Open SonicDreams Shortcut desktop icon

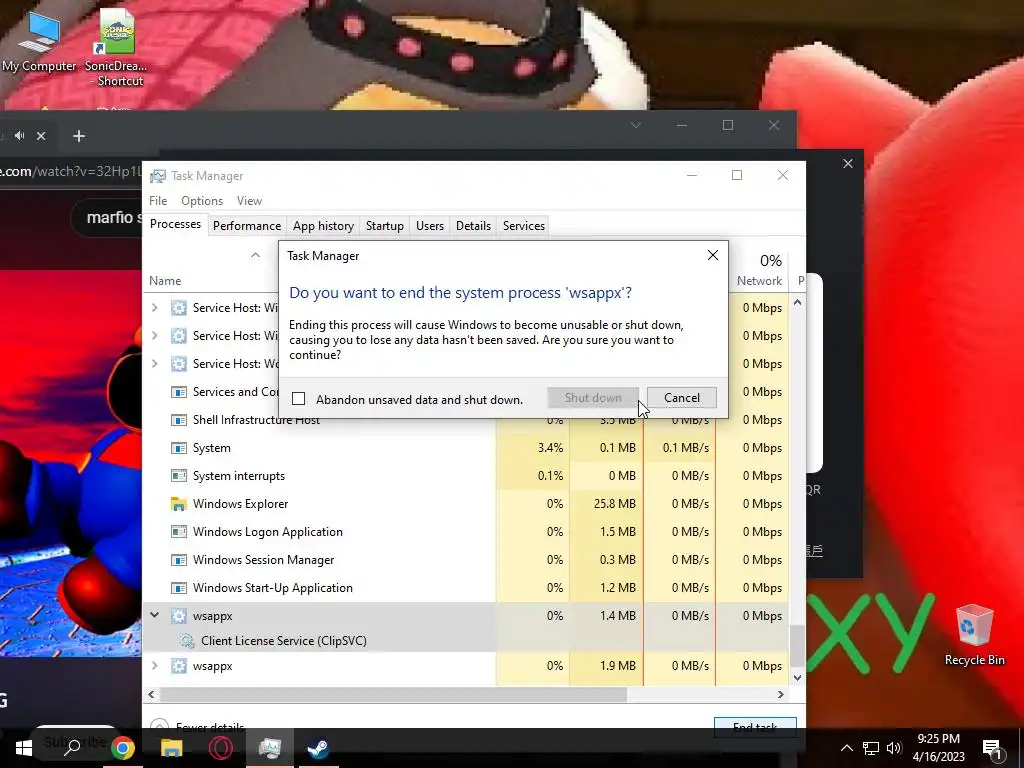coord(116,48)
